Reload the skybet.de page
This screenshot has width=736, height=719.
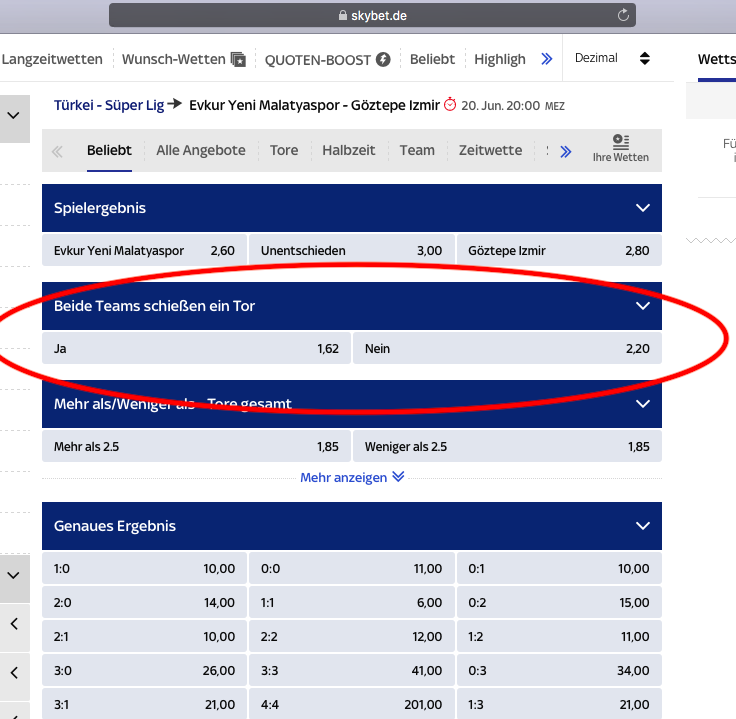(x=623, y=15)
